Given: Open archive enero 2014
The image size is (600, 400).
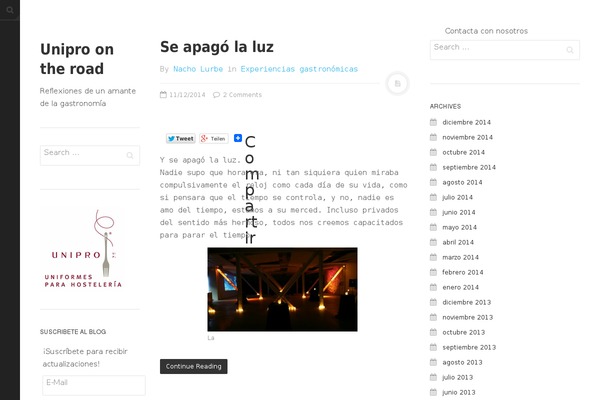Looking at the screenshot, I should (460, 287).
